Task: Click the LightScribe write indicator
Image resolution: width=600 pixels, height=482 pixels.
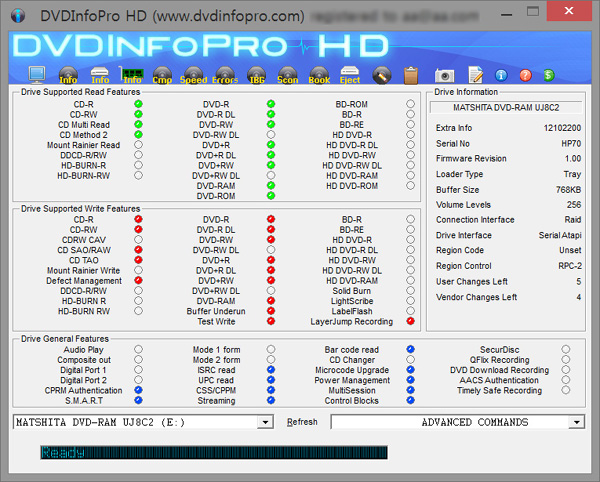Action: tap(411, 301)
